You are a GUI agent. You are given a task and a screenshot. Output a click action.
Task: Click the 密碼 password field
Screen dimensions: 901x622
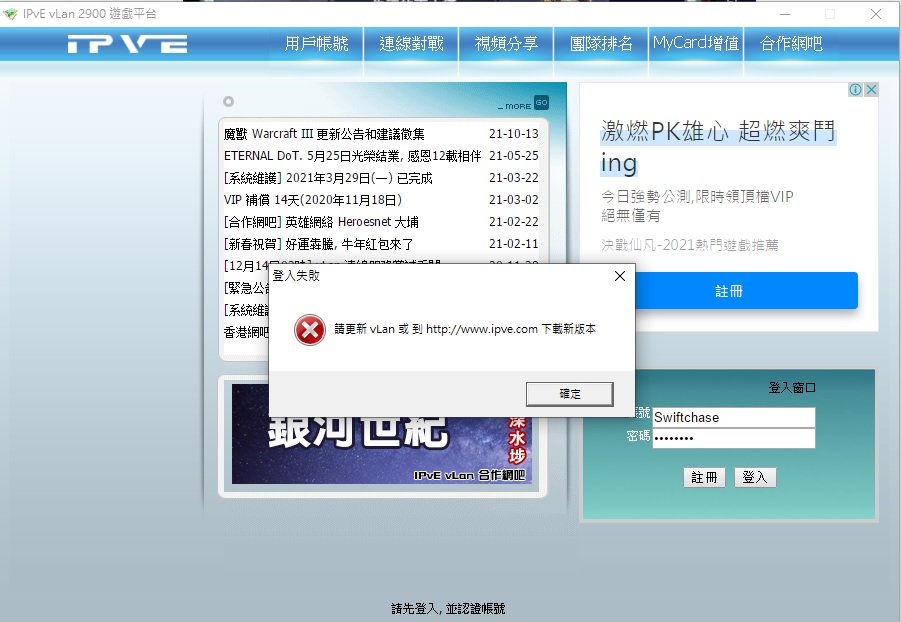734,438
